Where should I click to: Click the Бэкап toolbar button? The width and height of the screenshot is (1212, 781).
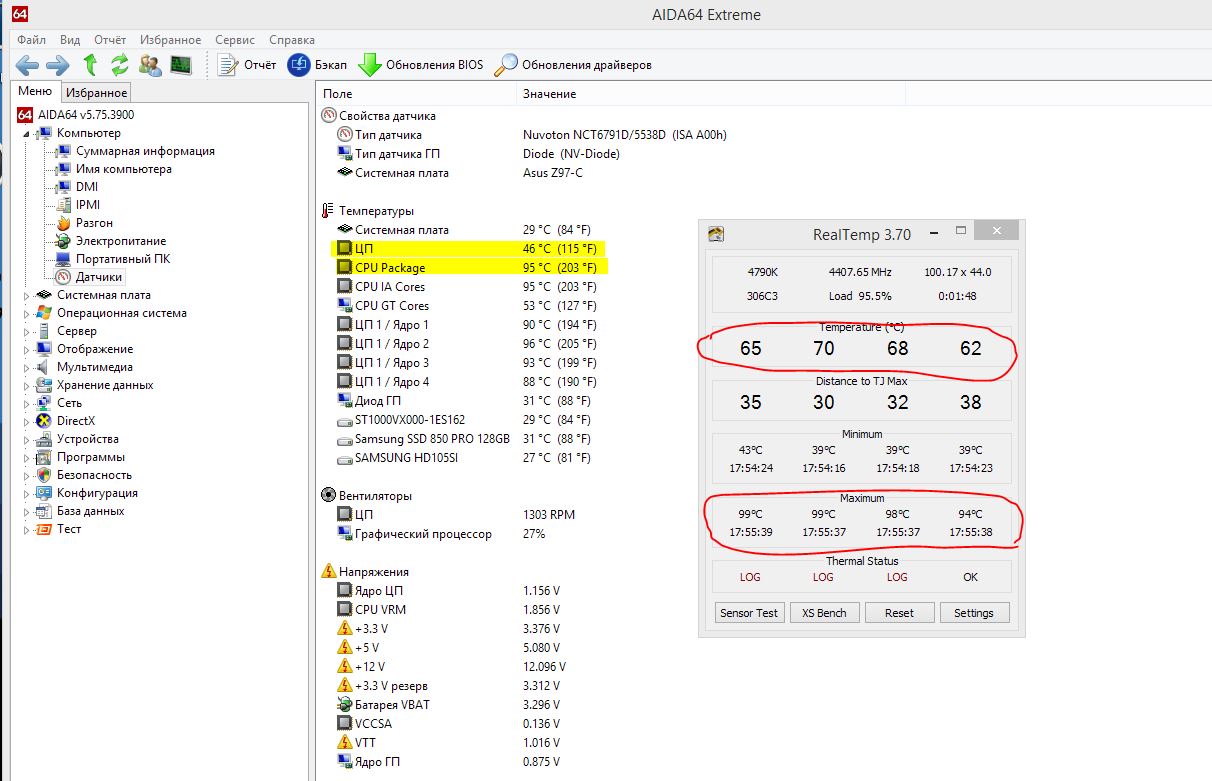(x=317, y=65)
